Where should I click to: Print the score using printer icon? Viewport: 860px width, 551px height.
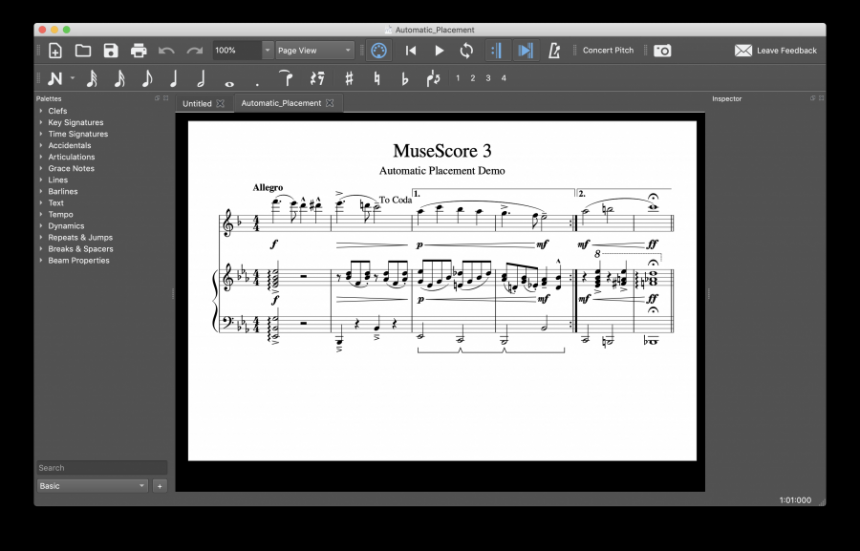click(139, 50)
